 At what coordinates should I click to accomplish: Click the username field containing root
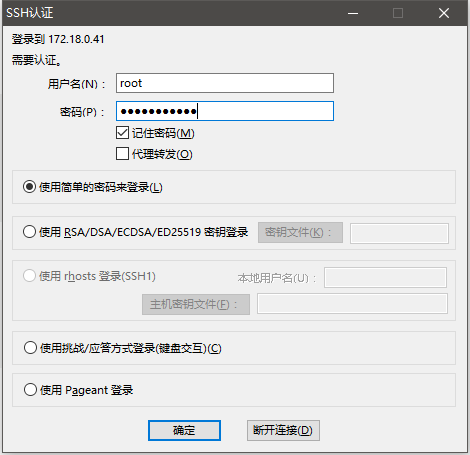coord(225,83)
